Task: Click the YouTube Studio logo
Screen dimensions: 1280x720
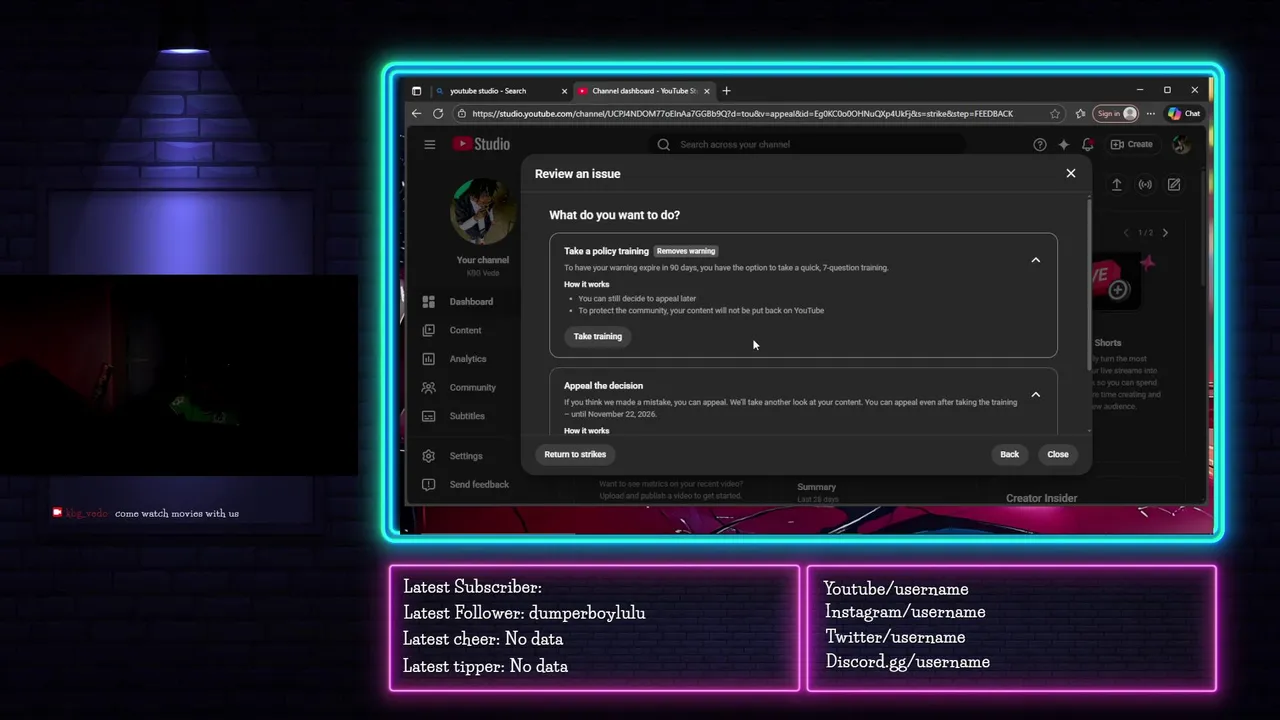Action: [481, 144]
